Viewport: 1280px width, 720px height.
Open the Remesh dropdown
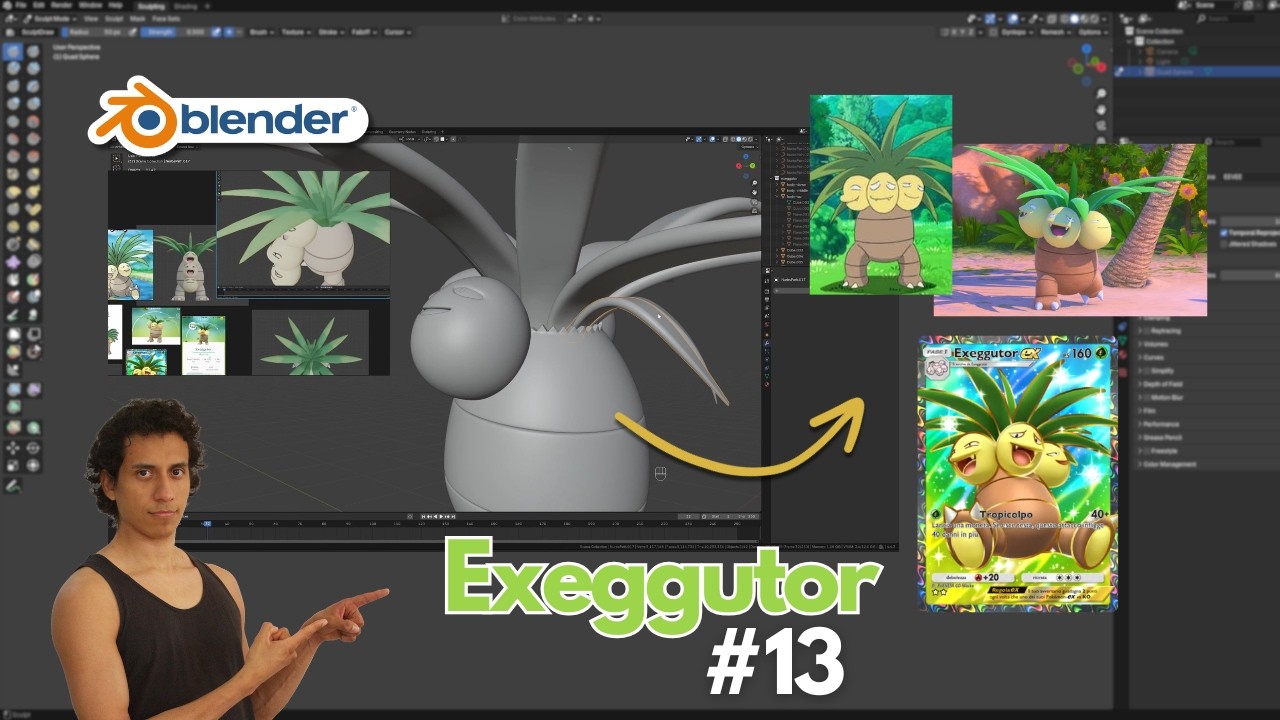1055,32
